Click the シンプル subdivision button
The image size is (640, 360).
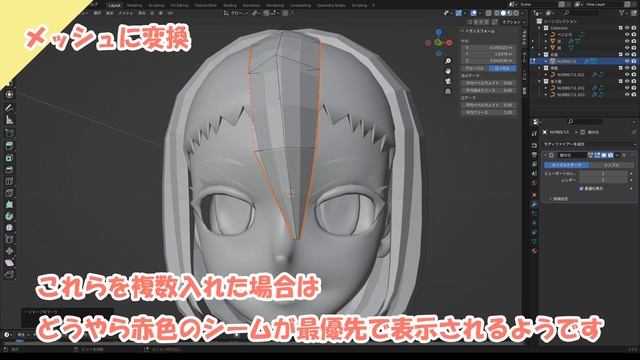[611, 165]
